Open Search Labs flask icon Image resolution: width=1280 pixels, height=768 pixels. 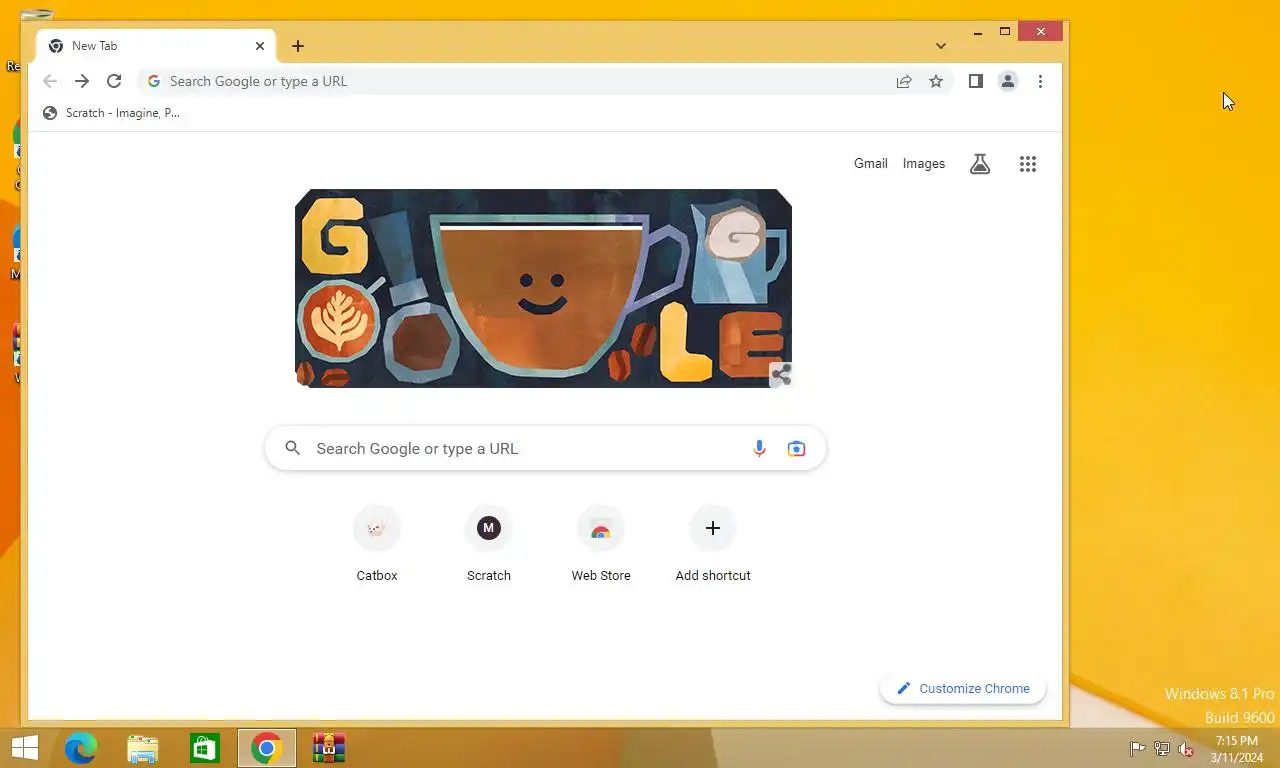tap(980, 164)
